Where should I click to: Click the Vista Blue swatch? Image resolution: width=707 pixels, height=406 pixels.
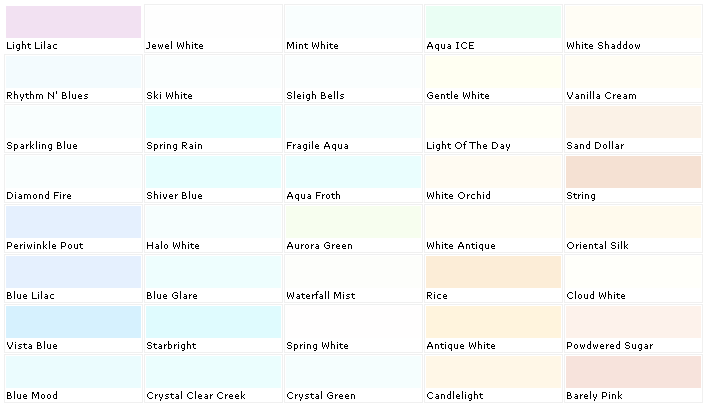point(73,322)
